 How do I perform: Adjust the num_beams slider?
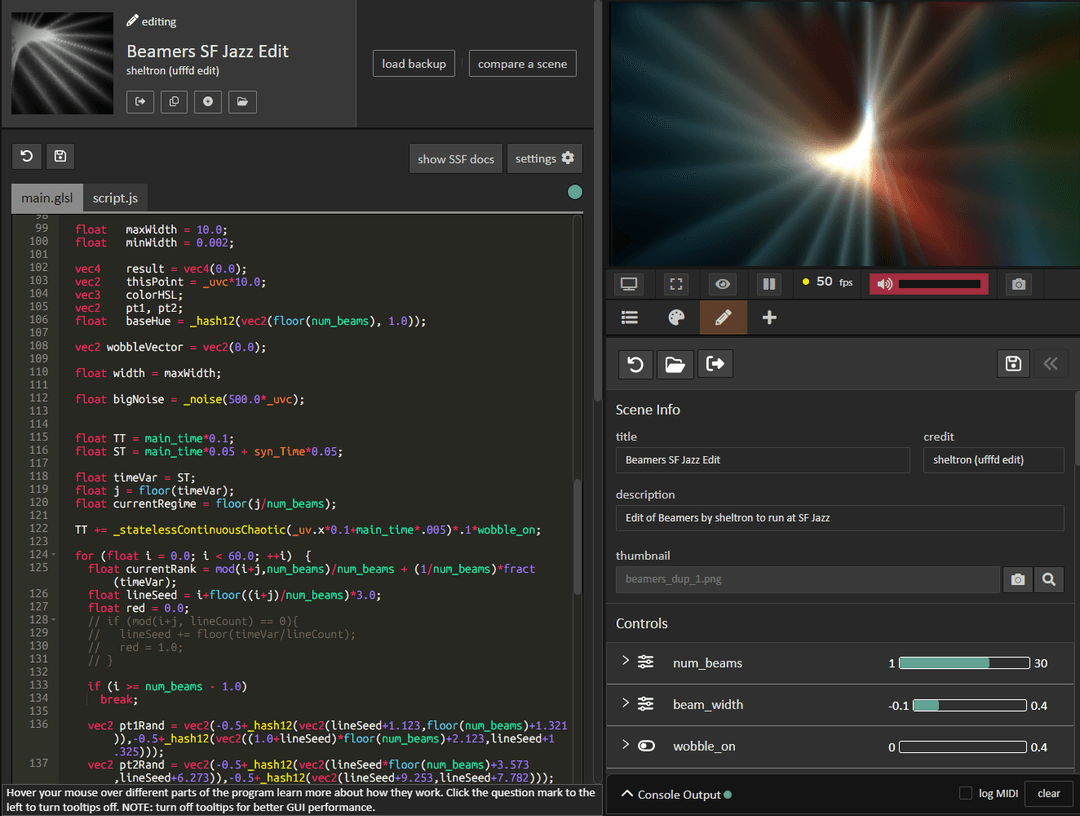(x=964, y=663)
